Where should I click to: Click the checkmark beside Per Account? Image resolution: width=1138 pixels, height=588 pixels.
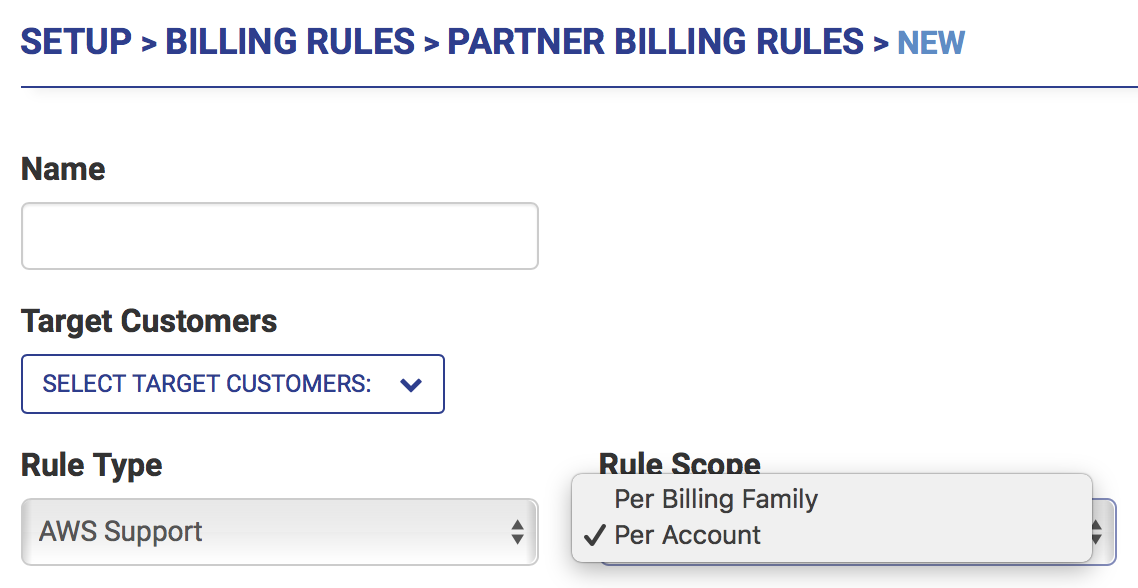click(x=594, y=534)
